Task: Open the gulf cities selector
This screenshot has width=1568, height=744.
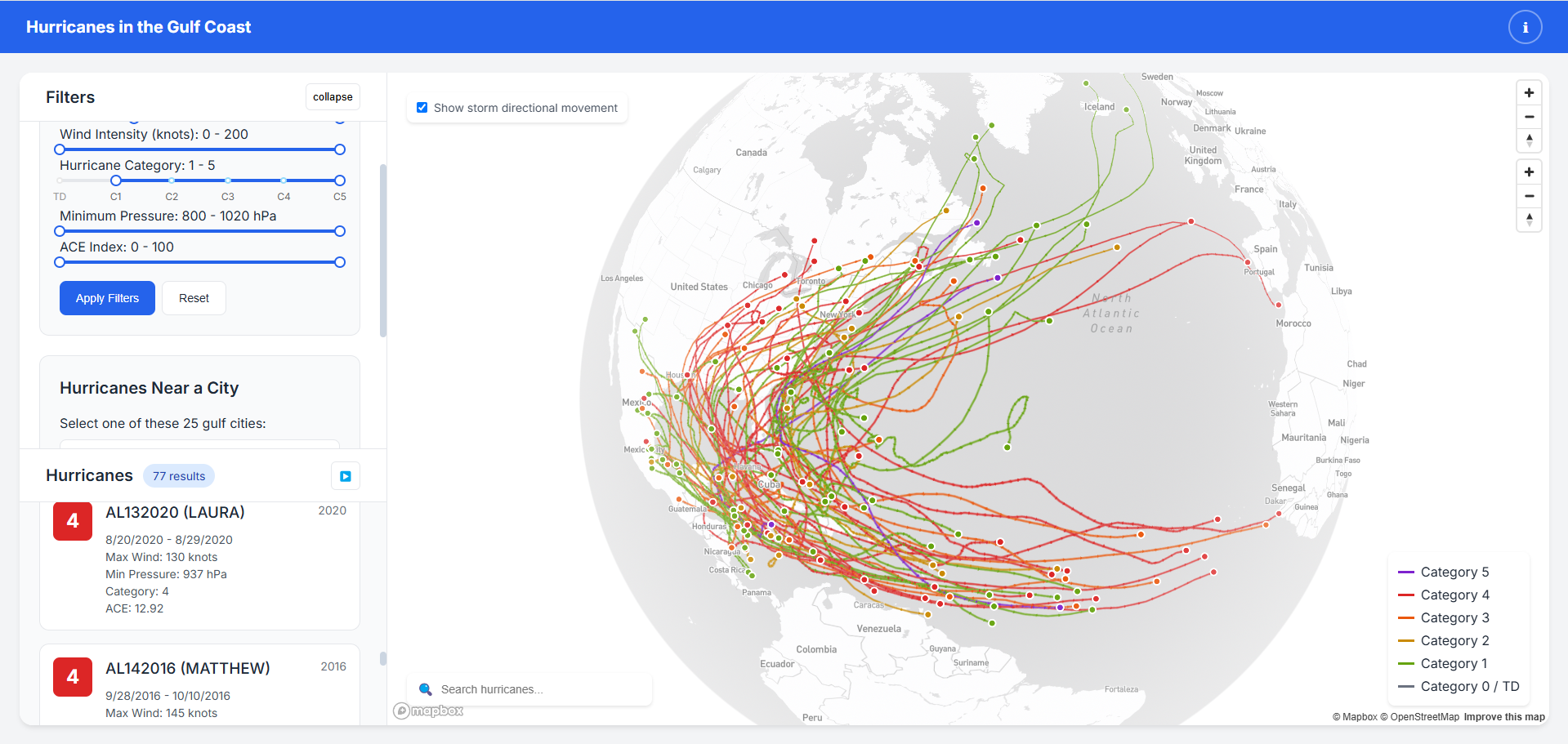Action: [x=199, y=446]
